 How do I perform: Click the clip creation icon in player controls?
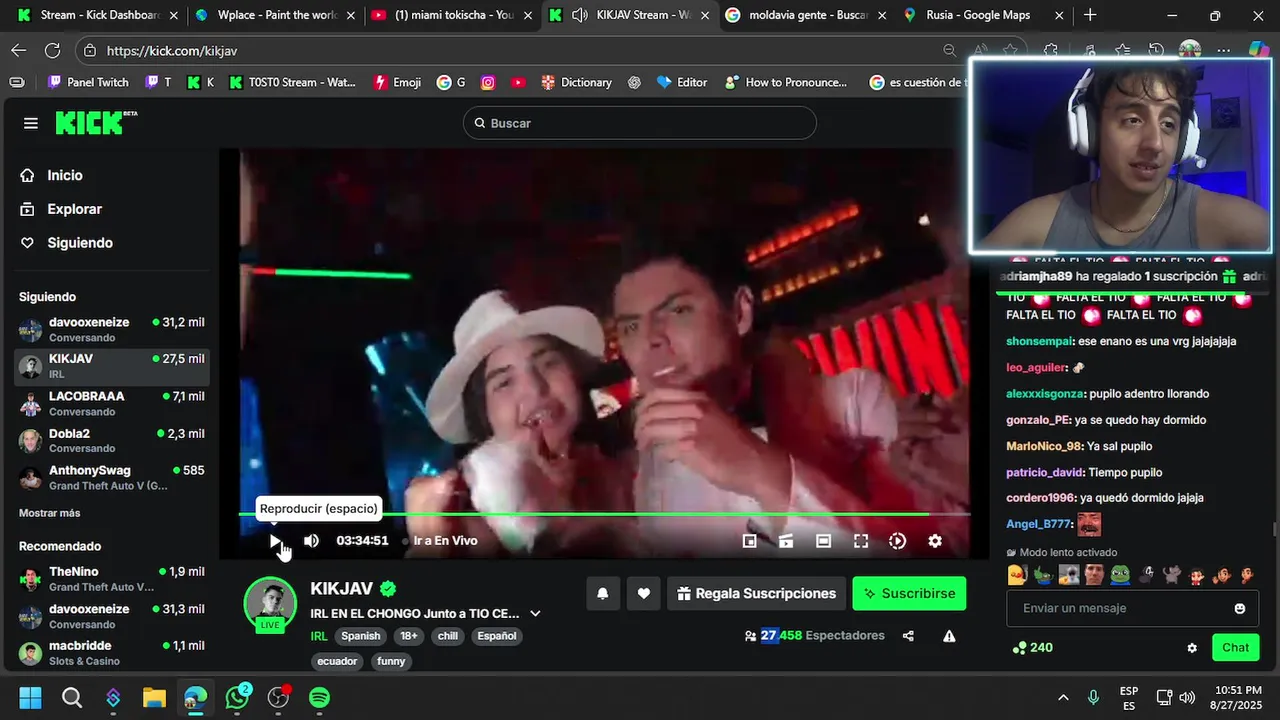pyautogui.click(x=786, y=541)
